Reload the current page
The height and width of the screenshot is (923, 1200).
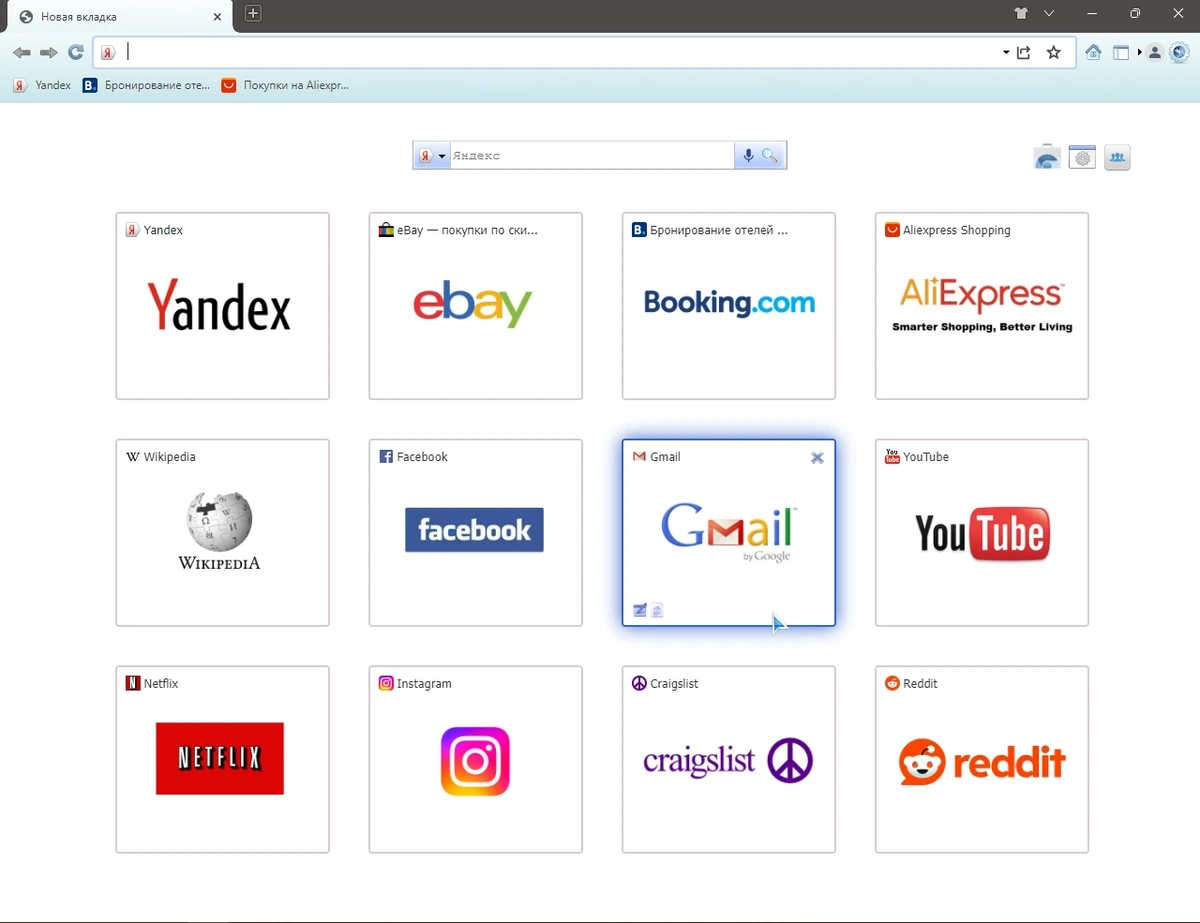75,53
